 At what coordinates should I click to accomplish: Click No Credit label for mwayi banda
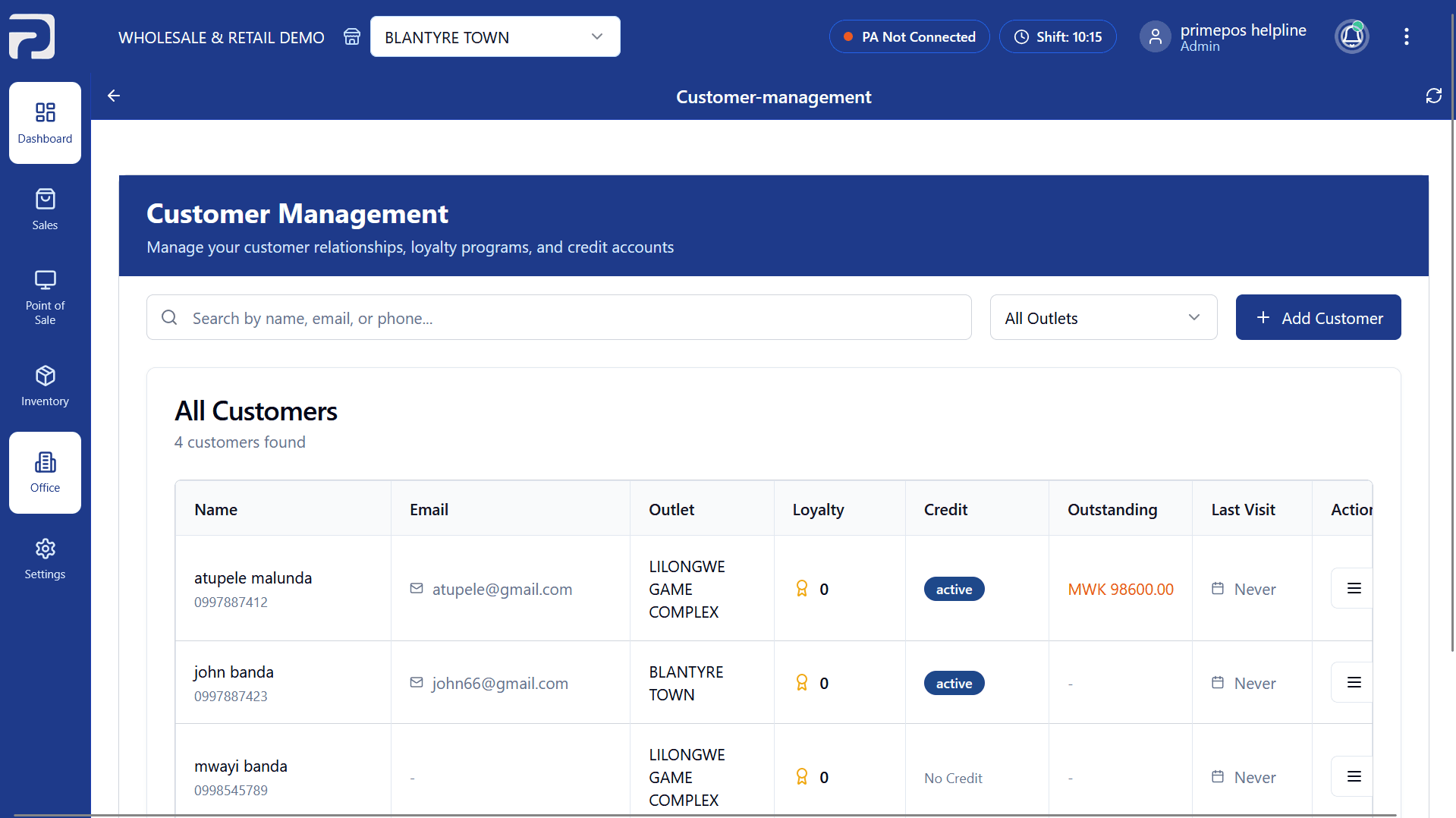pyautogui.click(x=953, y=778)
